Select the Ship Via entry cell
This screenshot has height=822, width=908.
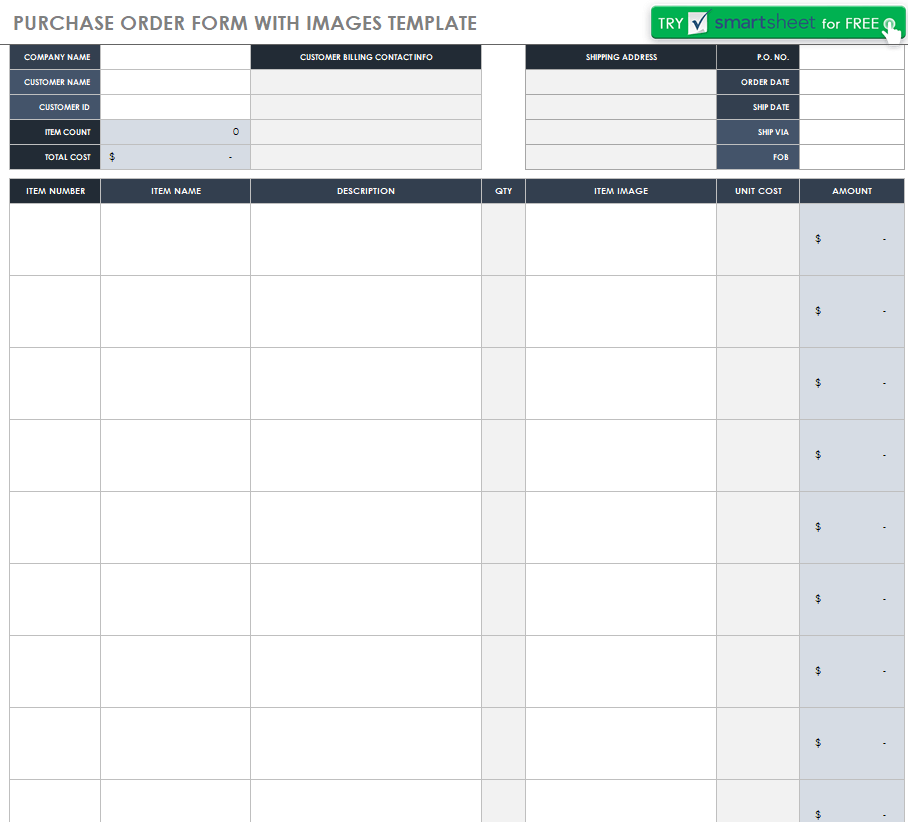coord(851,132)
